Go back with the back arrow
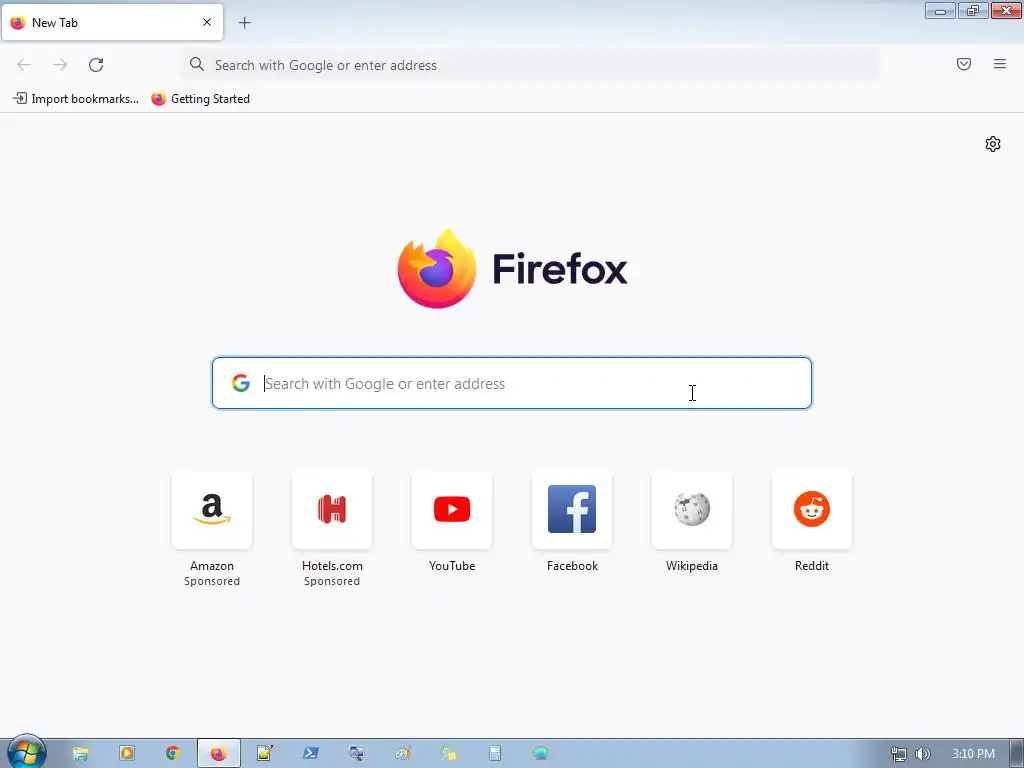 (24, 65)
